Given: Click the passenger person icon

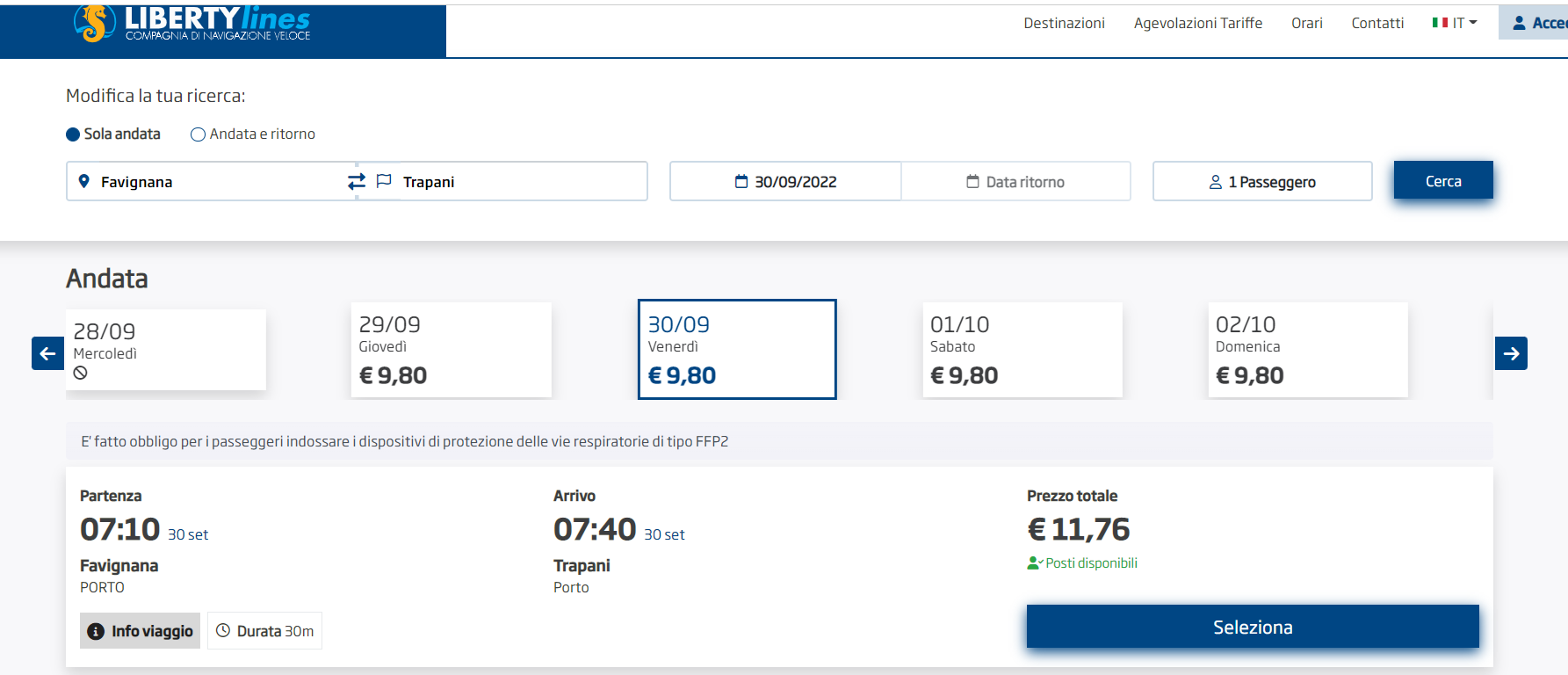Looking at the screenshot, I should click(x=1216, y=182).
